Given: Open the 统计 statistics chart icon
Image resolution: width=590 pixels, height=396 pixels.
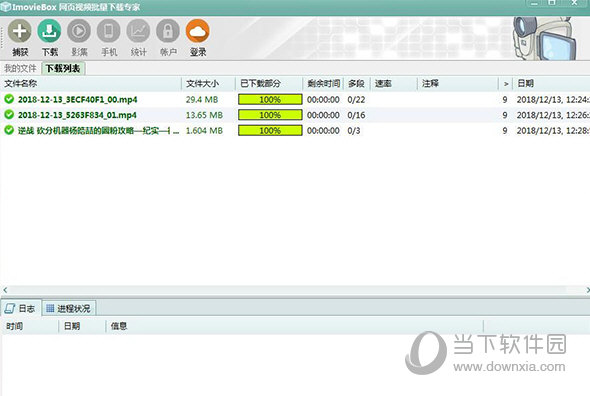Looking at the screenshot, I should [x=138, y=31].
